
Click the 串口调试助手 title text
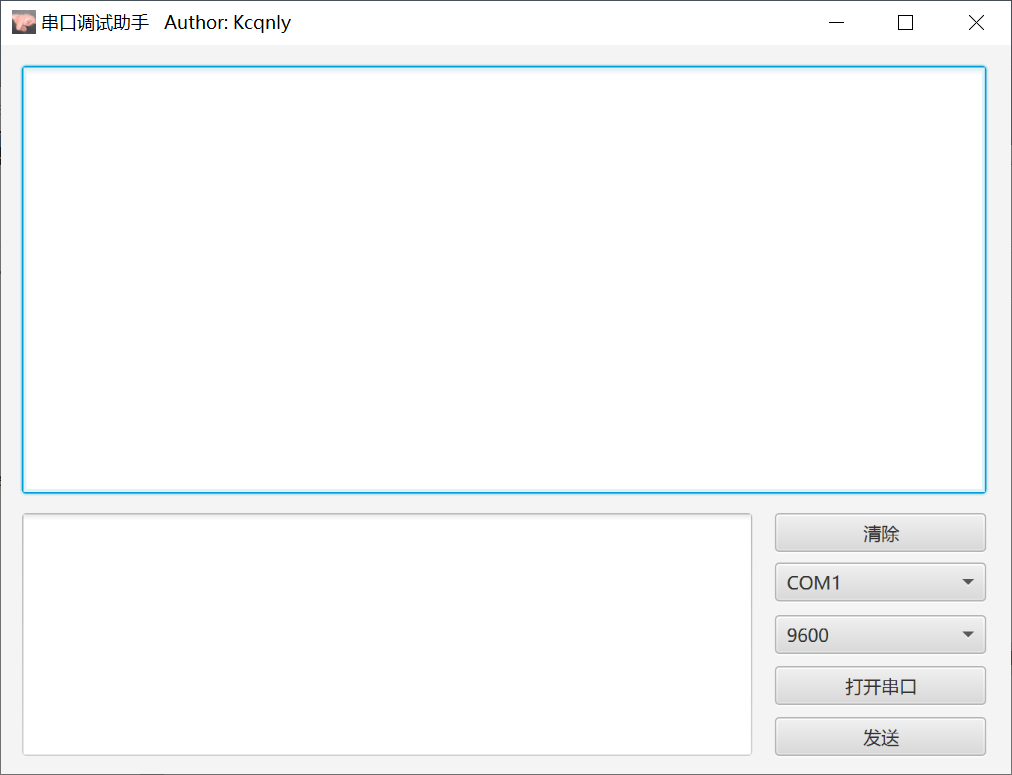click(89, 22)
